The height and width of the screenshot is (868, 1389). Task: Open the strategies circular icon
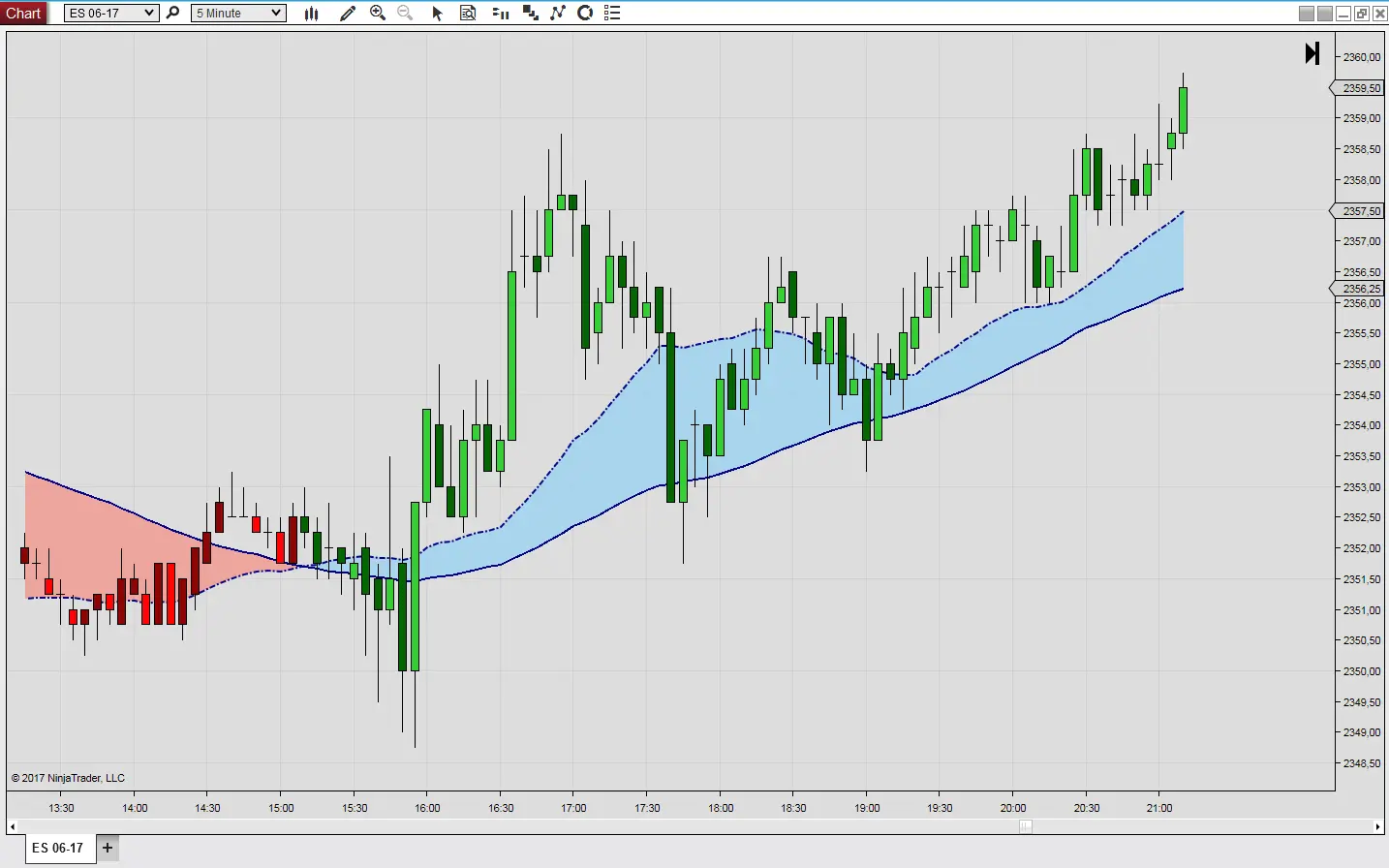[x=585, y=13]
